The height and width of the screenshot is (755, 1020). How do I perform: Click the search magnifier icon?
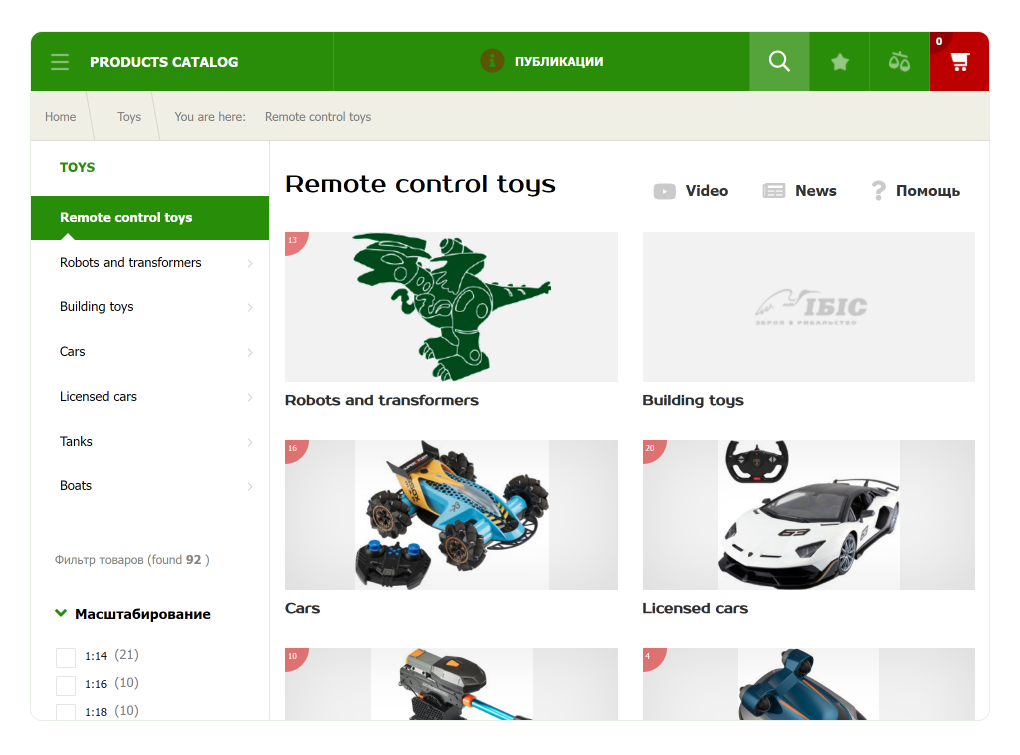779,62
